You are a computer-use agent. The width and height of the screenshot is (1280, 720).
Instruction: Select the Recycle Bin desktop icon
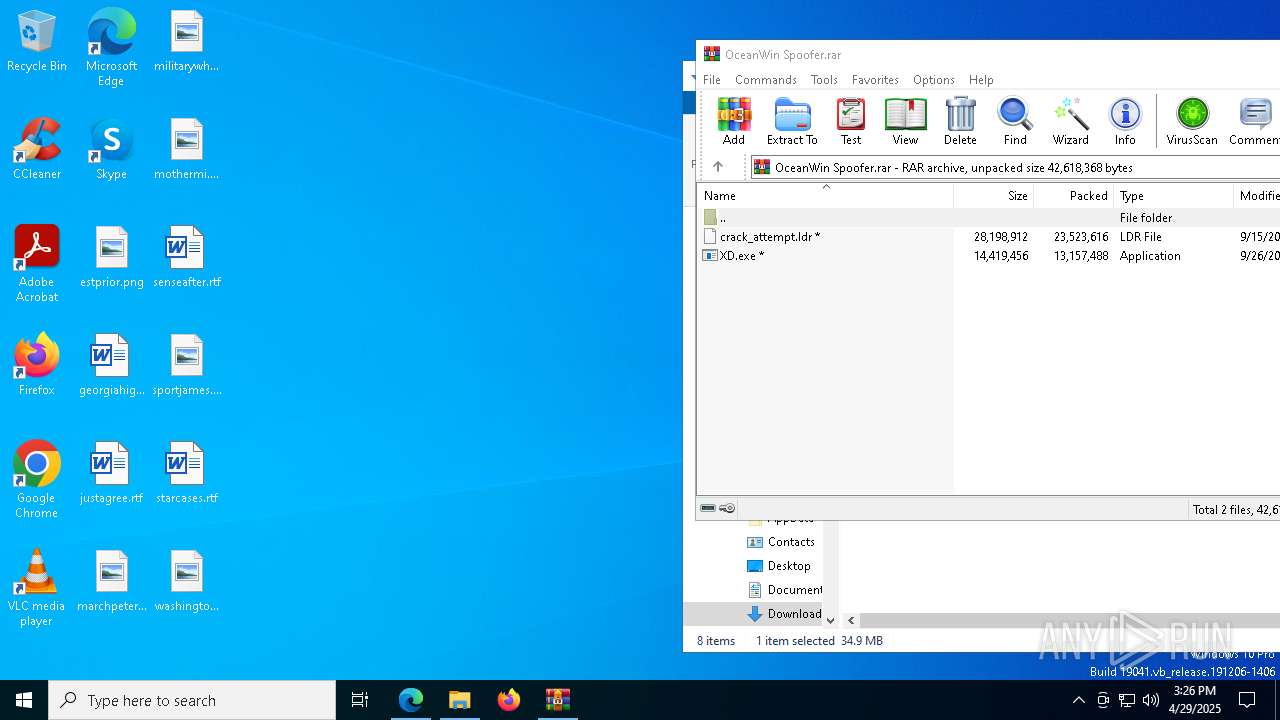pos(37,41)
